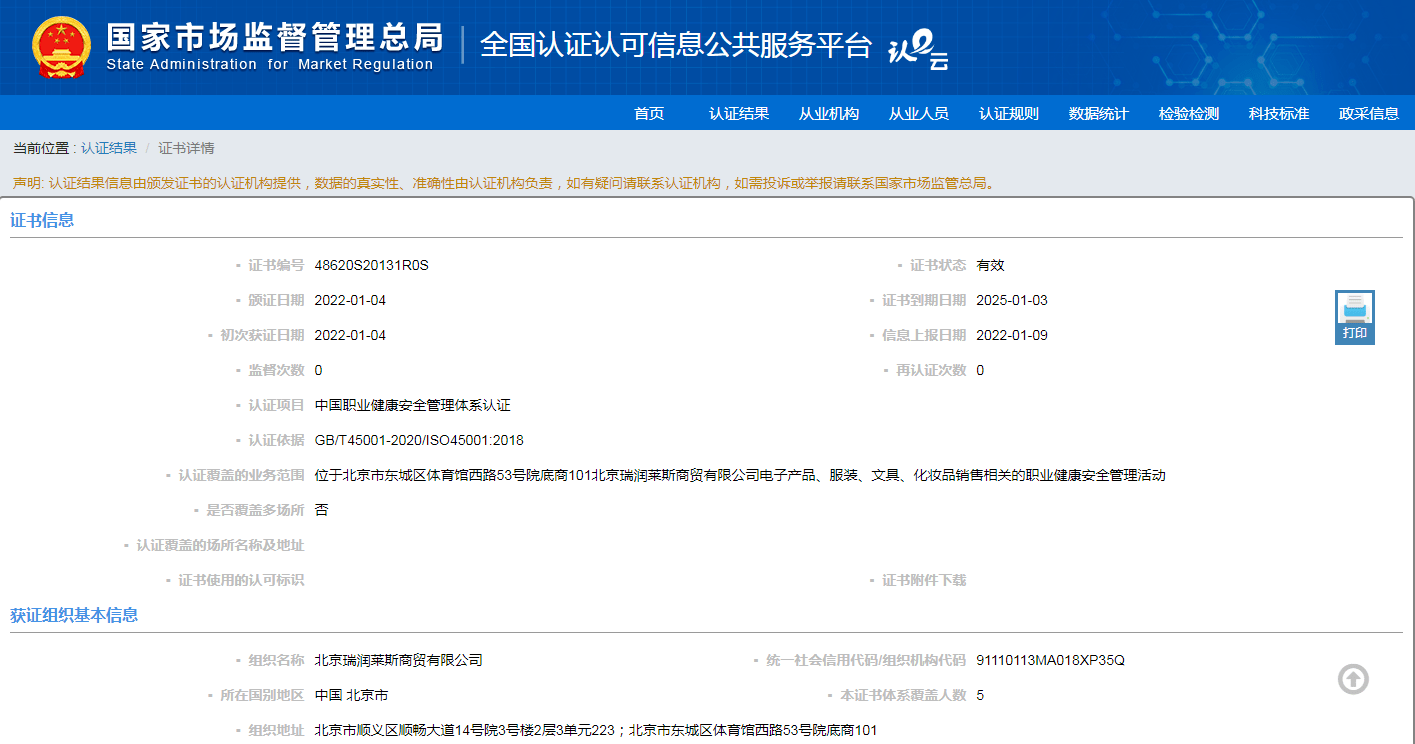Viewport: 1415px width, 744px height.
Task: Open the 首页 menu item
Action: (649, 113)
